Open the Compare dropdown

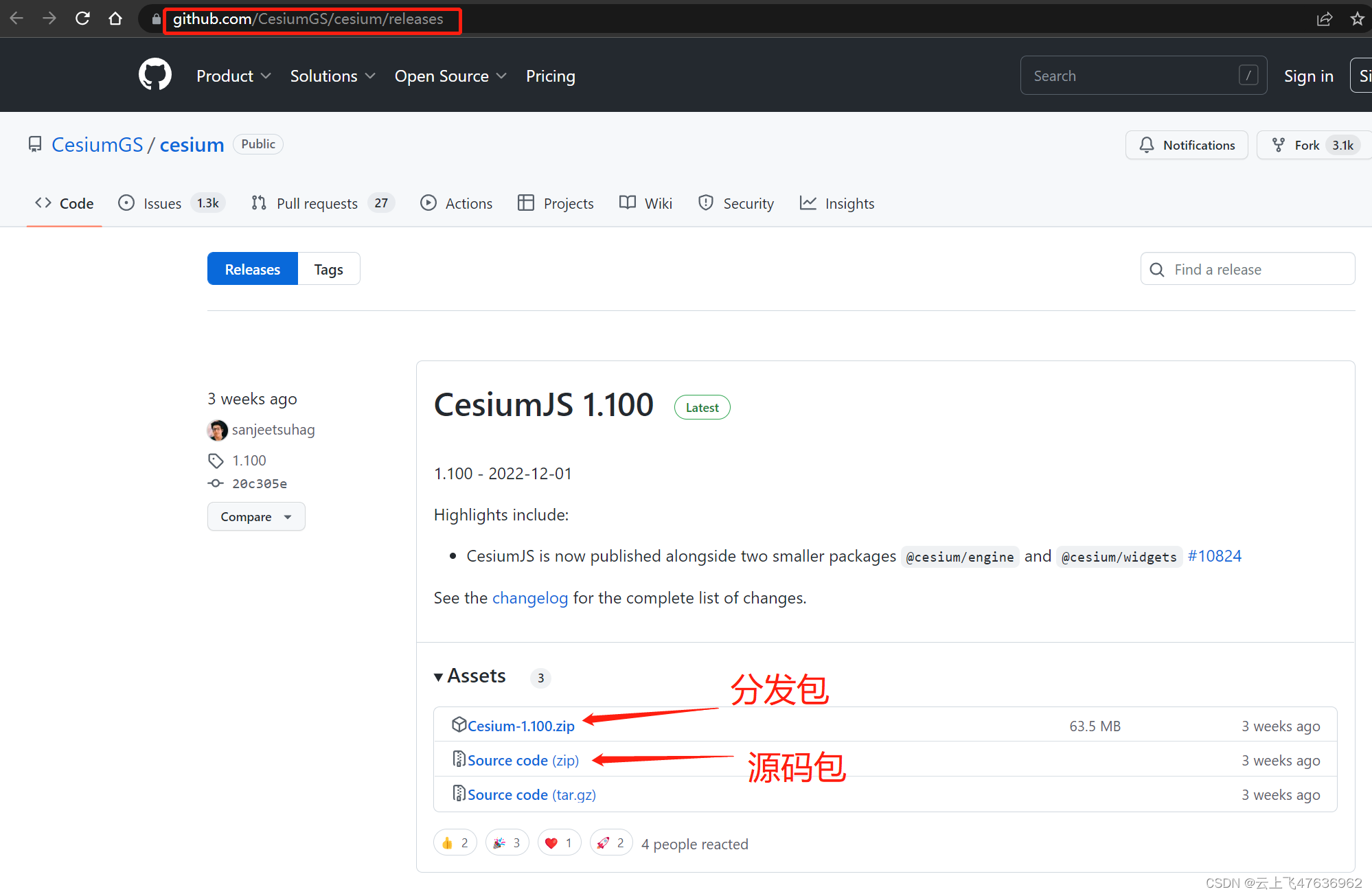tap(255, 516)
